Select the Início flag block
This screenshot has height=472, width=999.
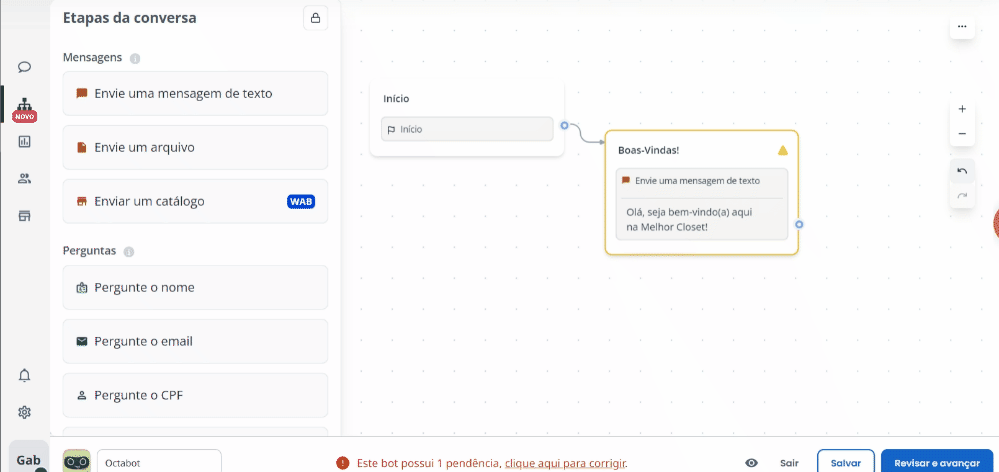point(467,129)
